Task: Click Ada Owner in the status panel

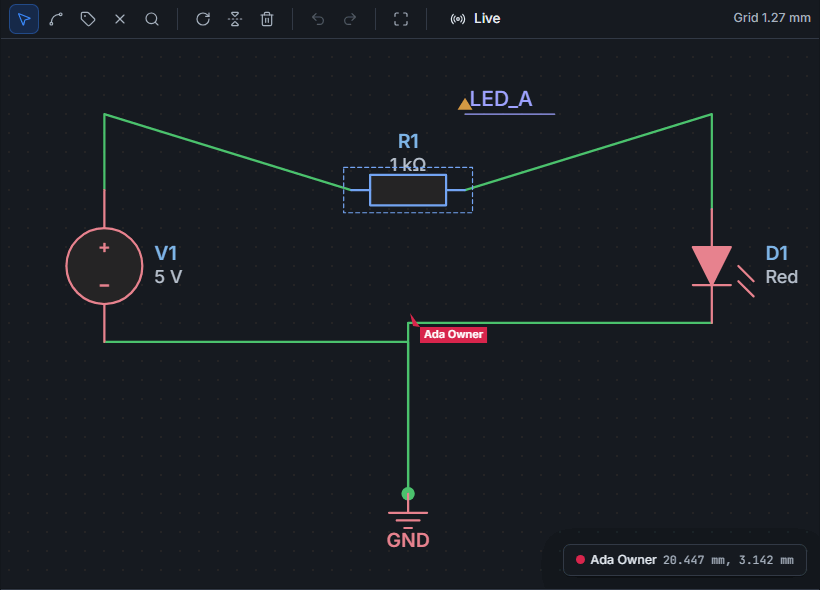Action: coord(623,560)
